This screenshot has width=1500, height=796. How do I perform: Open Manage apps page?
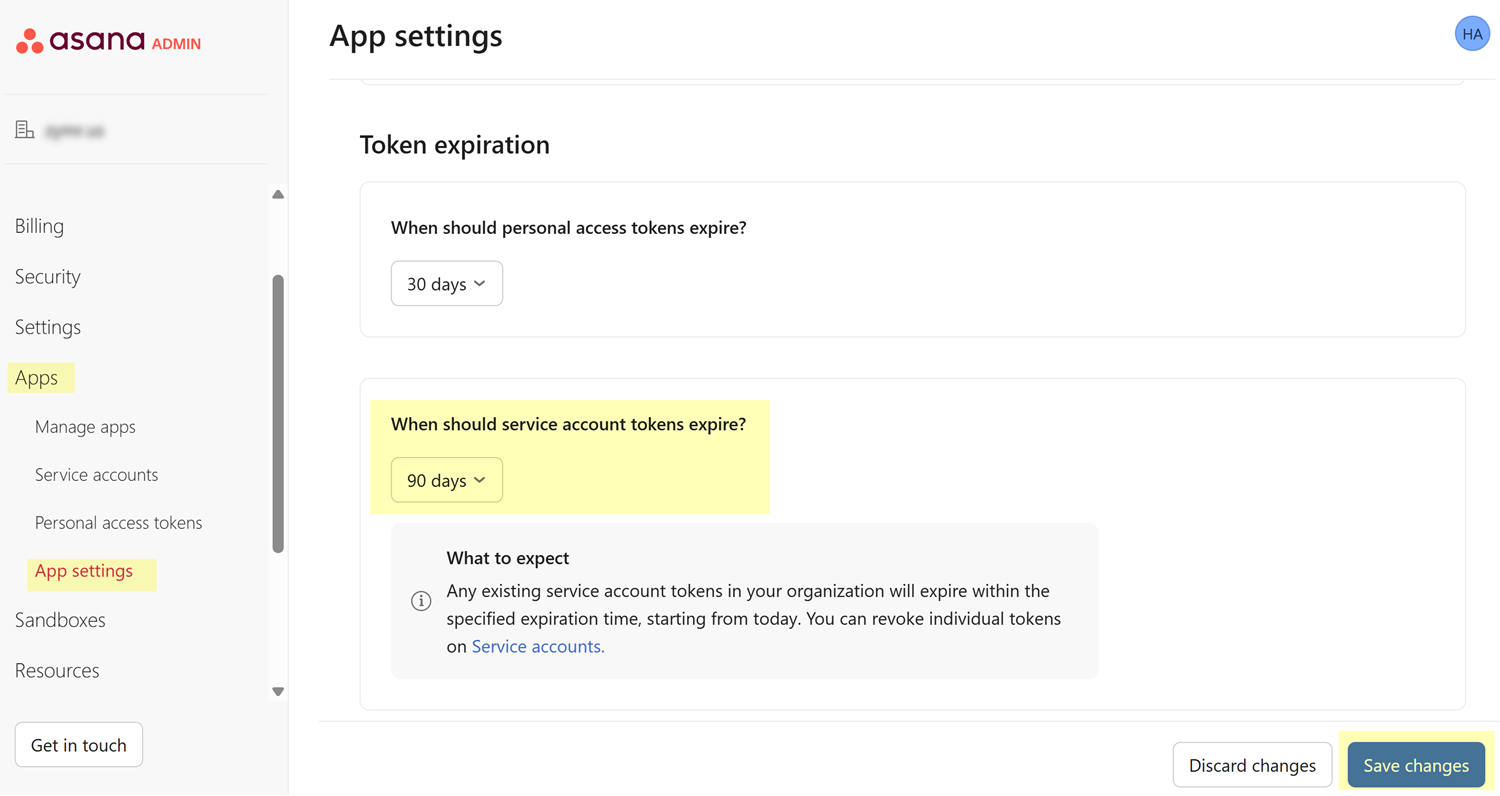coord(85,427)
